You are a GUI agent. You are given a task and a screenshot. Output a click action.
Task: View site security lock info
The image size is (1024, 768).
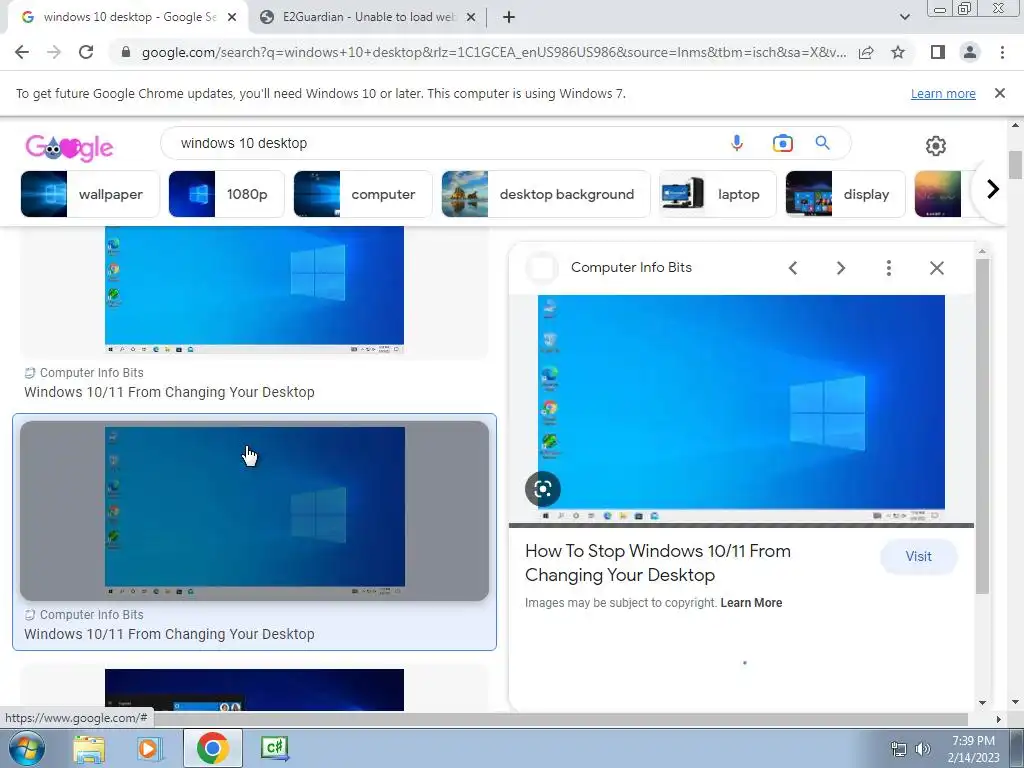(126, 52)
